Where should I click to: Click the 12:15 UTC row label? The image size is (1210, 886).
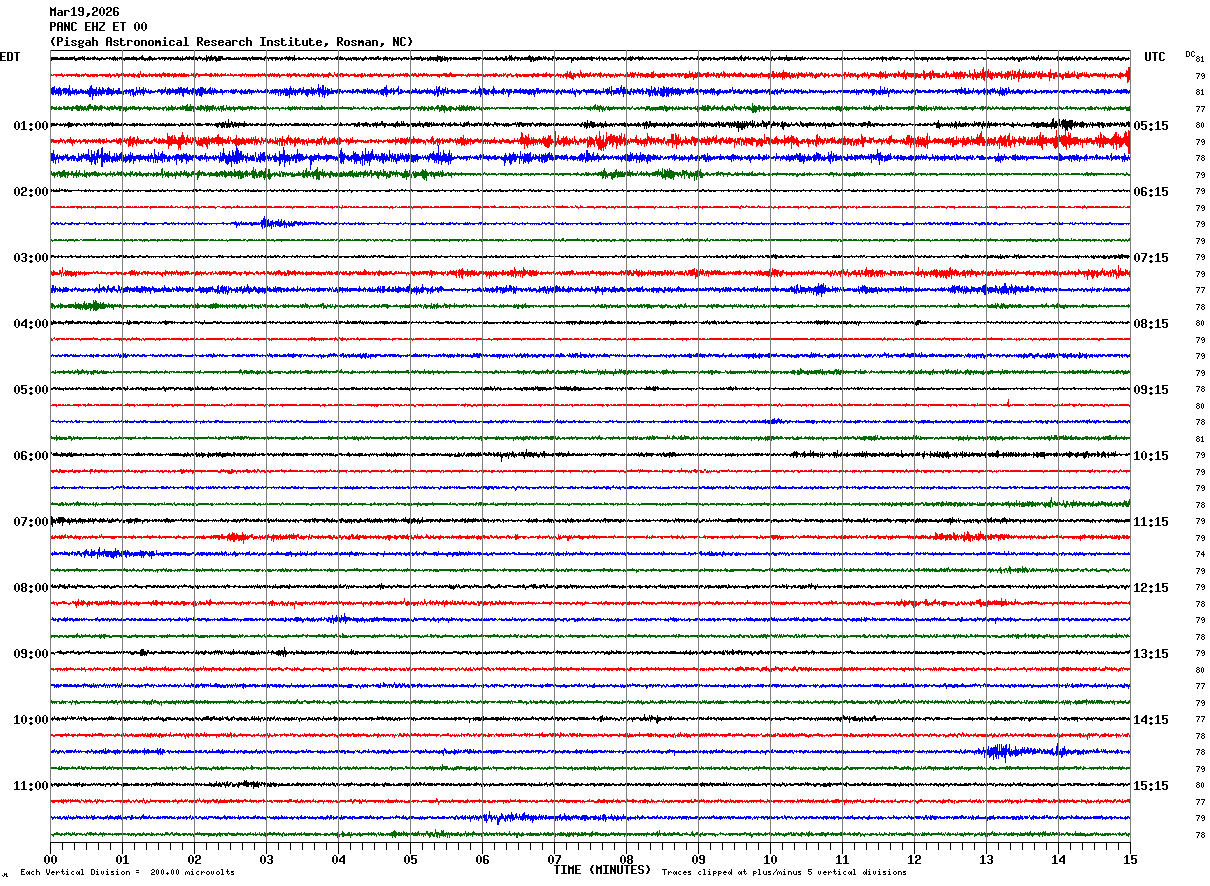(1151, 588)
